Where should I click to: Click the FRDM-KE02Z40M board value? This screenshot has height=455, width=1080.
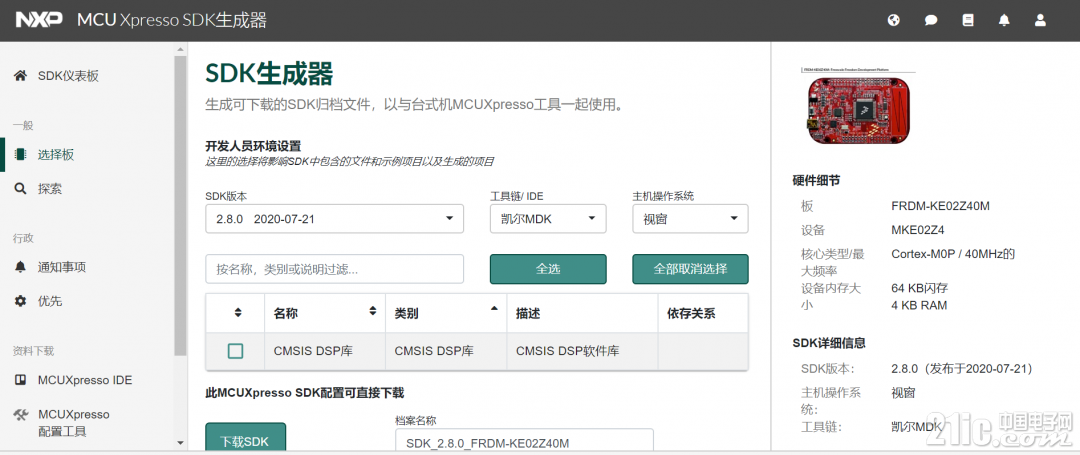pos(941,206)
